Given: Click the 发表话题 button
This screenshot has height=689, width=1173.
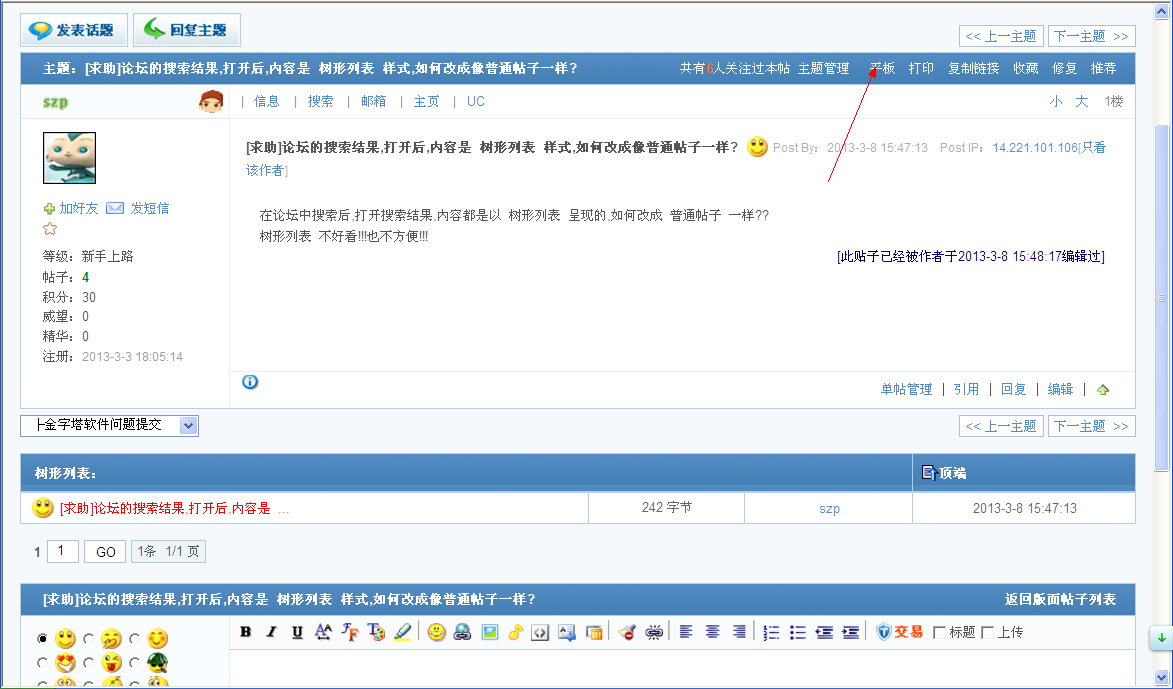Looking at the screenshot, I should [74, 30].
